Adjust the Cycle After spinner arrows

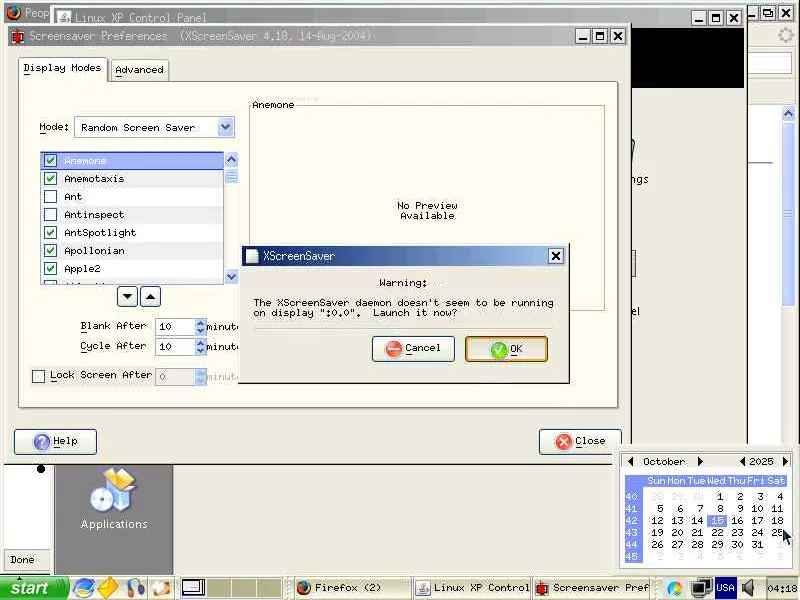[x=201, y=347]
